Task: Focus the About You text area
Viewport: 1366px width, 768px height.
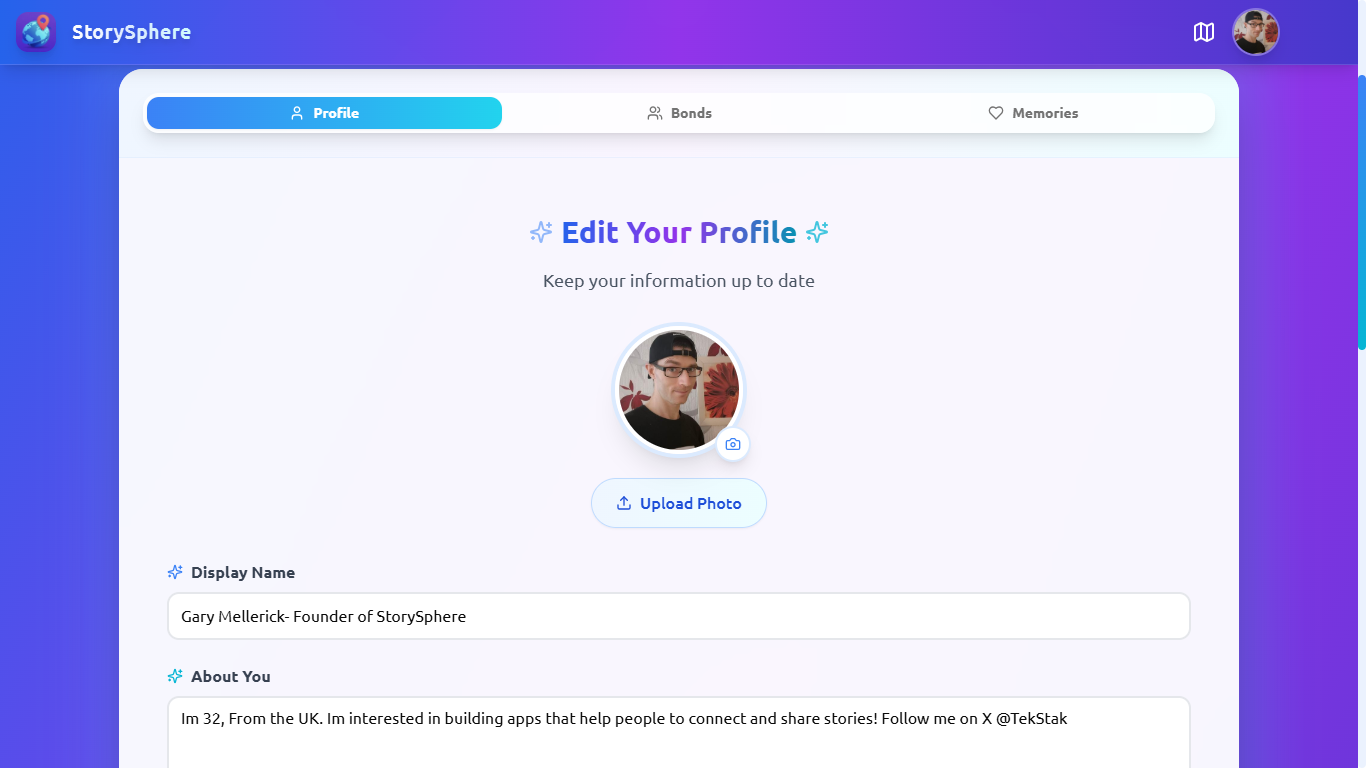Action: 679,733
